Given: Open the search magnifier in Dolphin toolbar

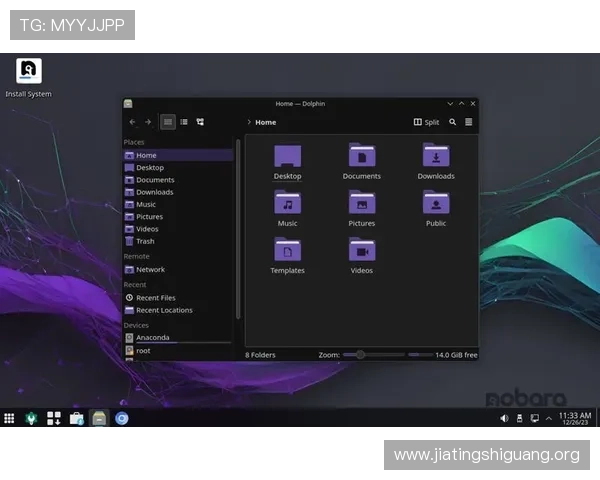Looking at the screenshot, I should tap(452, 122).
